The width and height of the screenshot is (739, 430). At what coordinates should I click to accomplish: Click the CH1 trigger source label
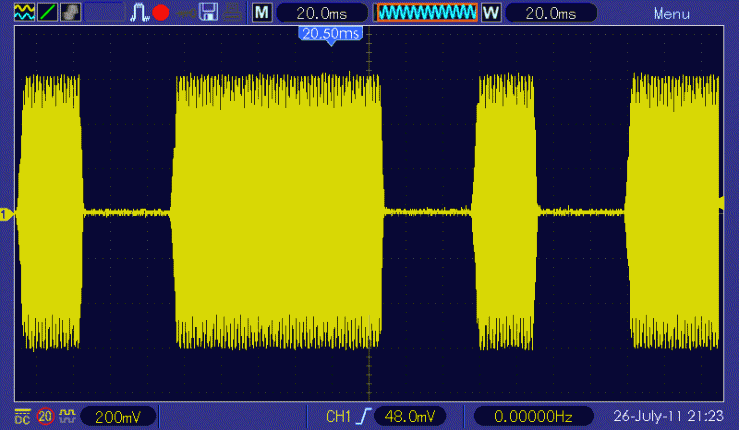click(339, 416)
